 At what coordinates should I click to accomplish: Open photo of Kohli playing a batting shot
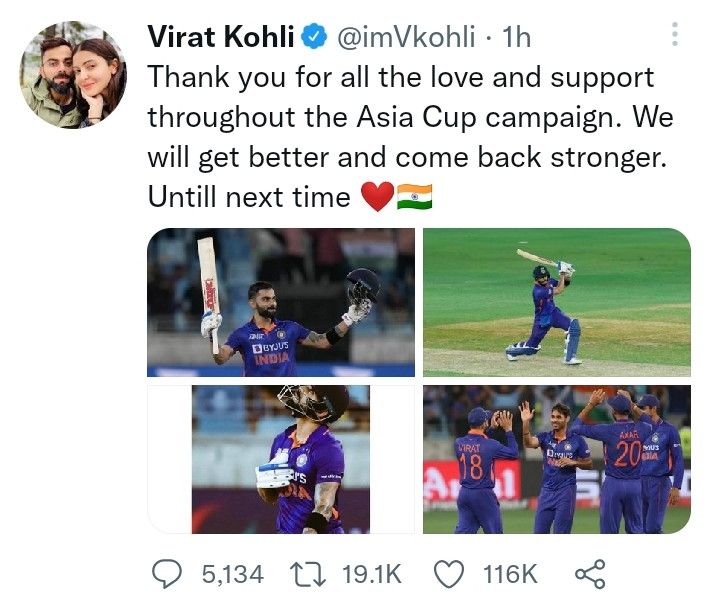point(556,302)
